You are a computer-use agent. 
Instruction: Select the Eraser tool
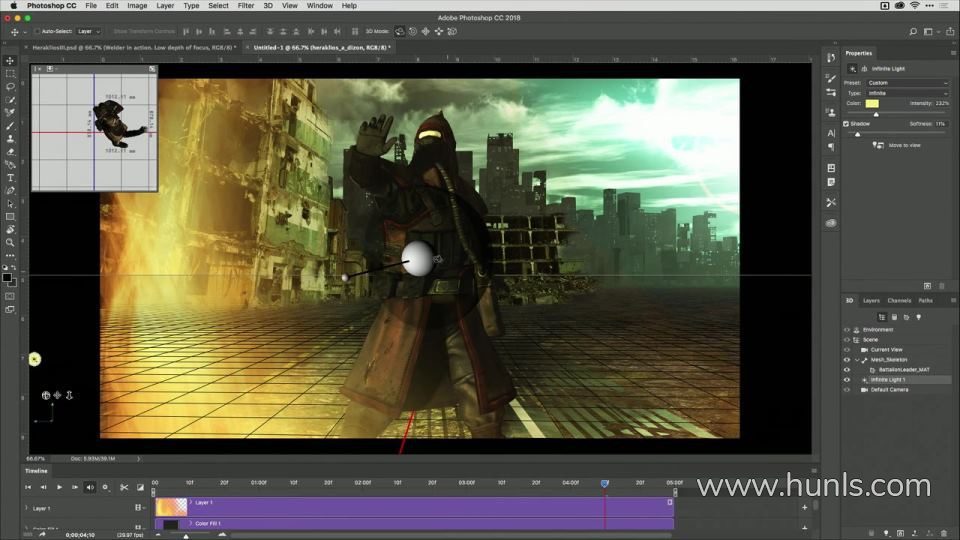click(x=10, y=152)
